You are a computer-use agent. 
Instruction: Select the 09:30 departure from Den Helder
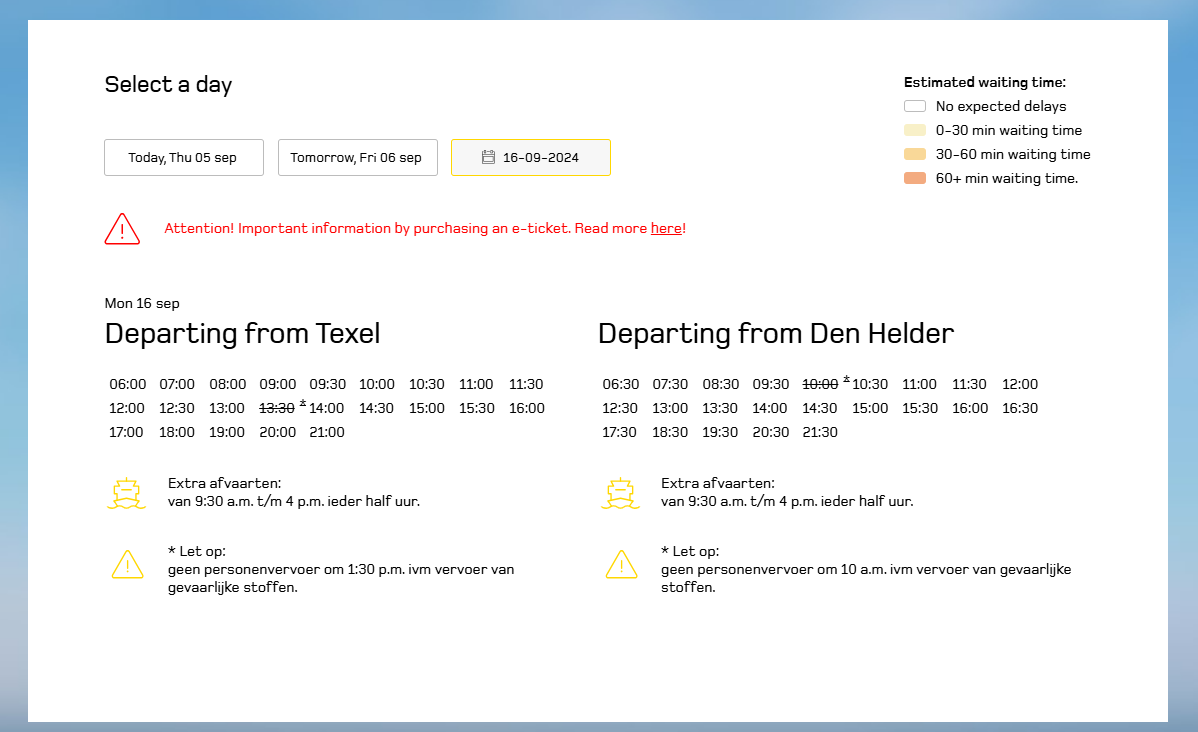coord(771,384)
